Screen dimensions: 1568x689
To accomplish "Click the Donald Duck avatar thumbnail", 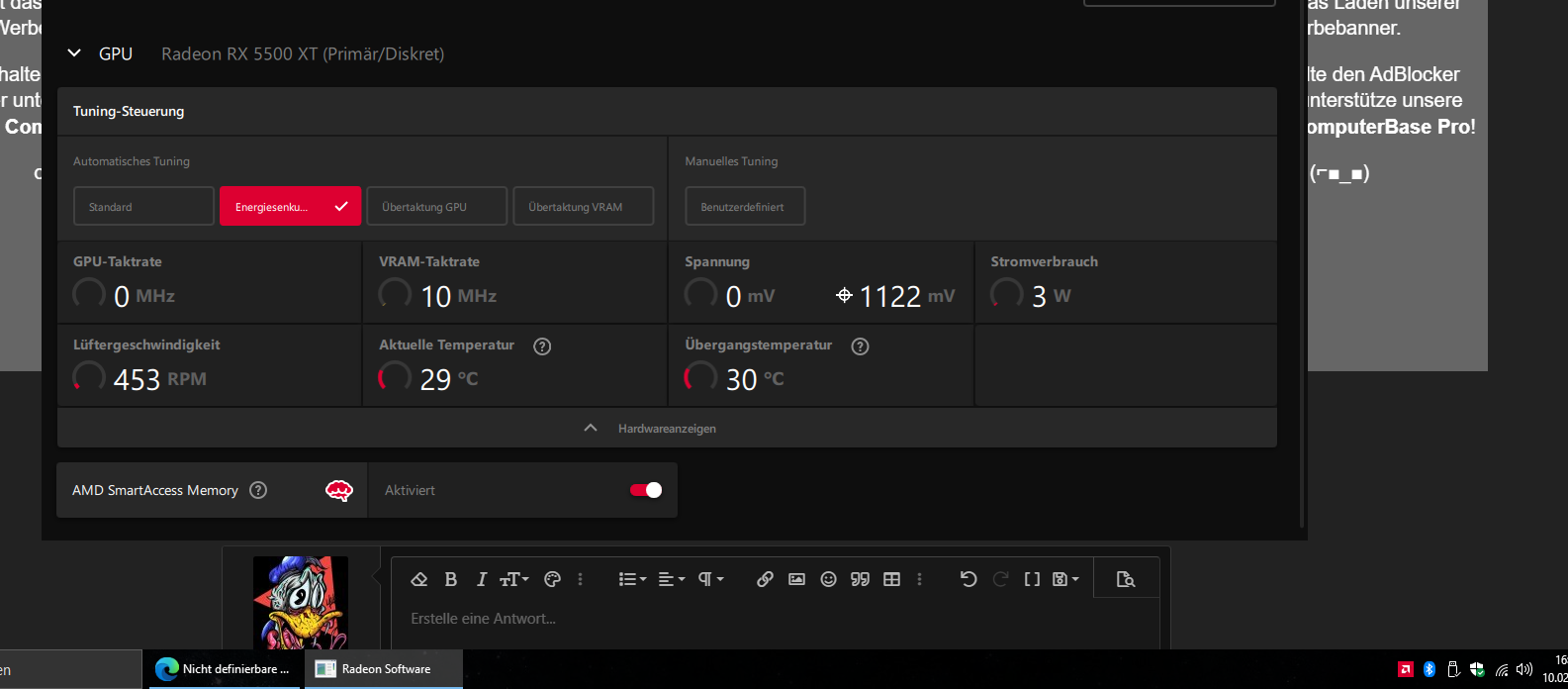I will point(301,603).
